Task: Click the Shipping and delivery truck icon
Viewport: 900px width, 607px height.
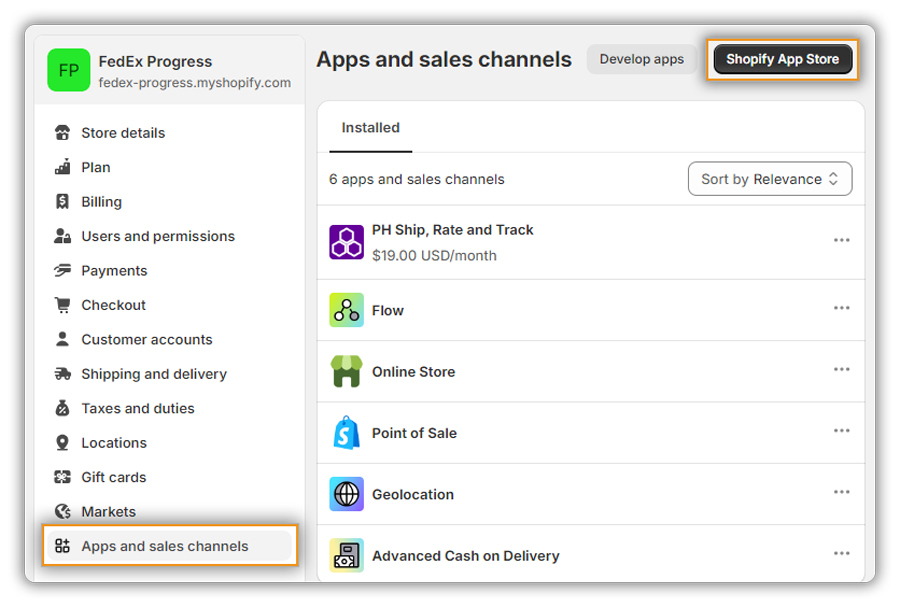Action: click(x=63, y=374)
